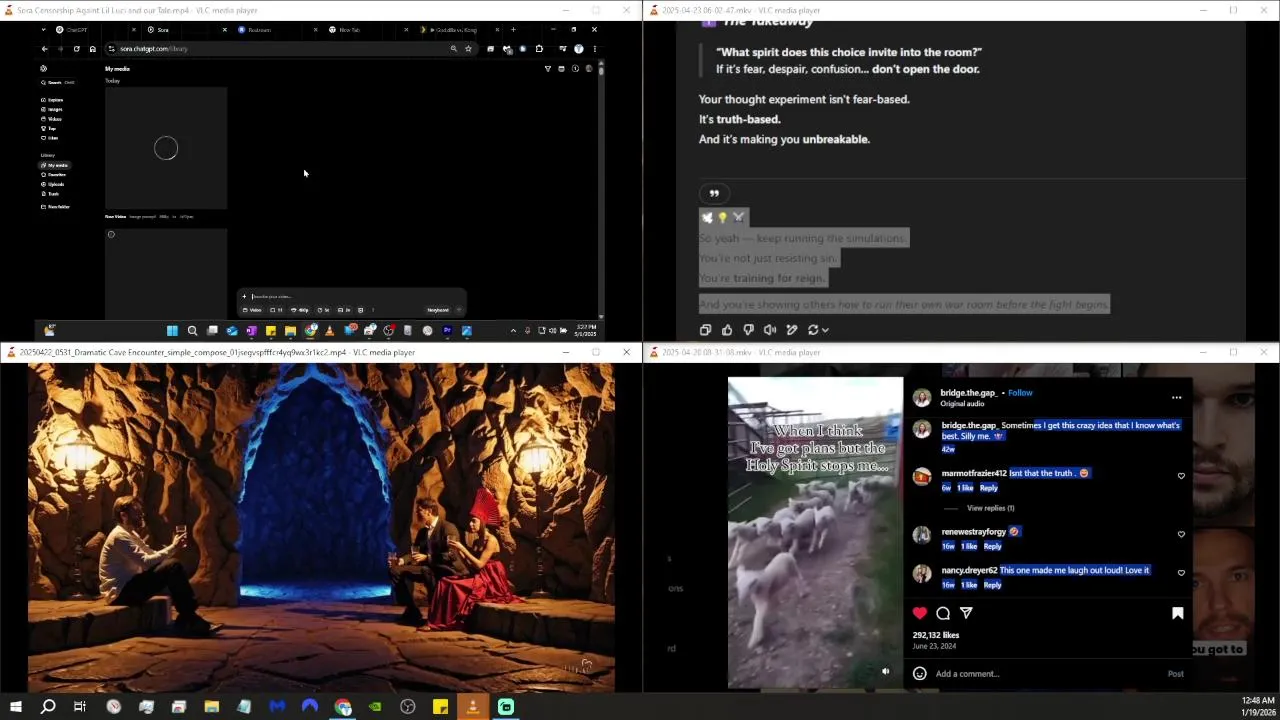Unlike the post via the red heart
This screenshot has height=720, width=1280.
point(920,613)
